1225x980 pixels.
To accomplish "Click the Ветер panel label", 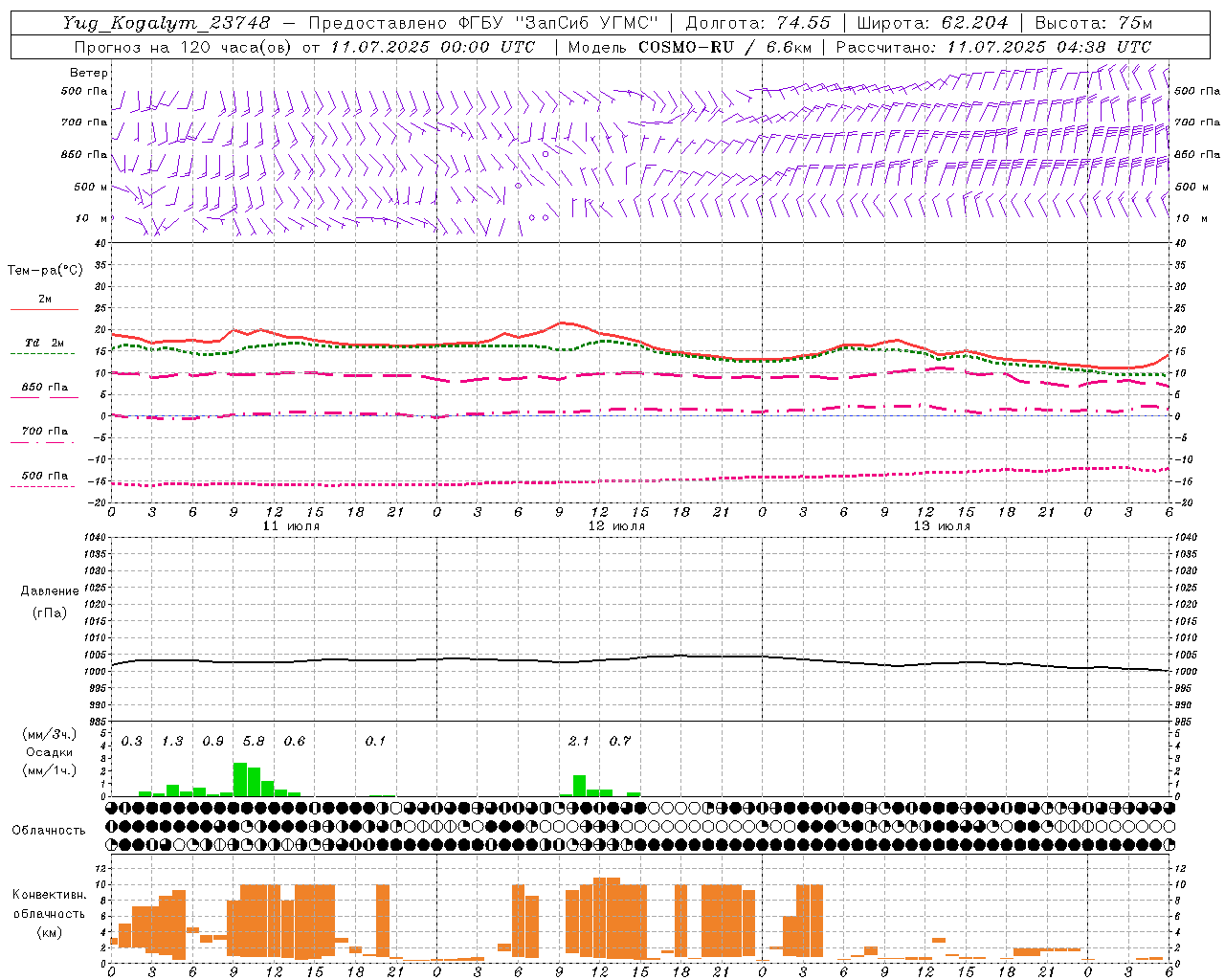I will (x=89, y=73).
